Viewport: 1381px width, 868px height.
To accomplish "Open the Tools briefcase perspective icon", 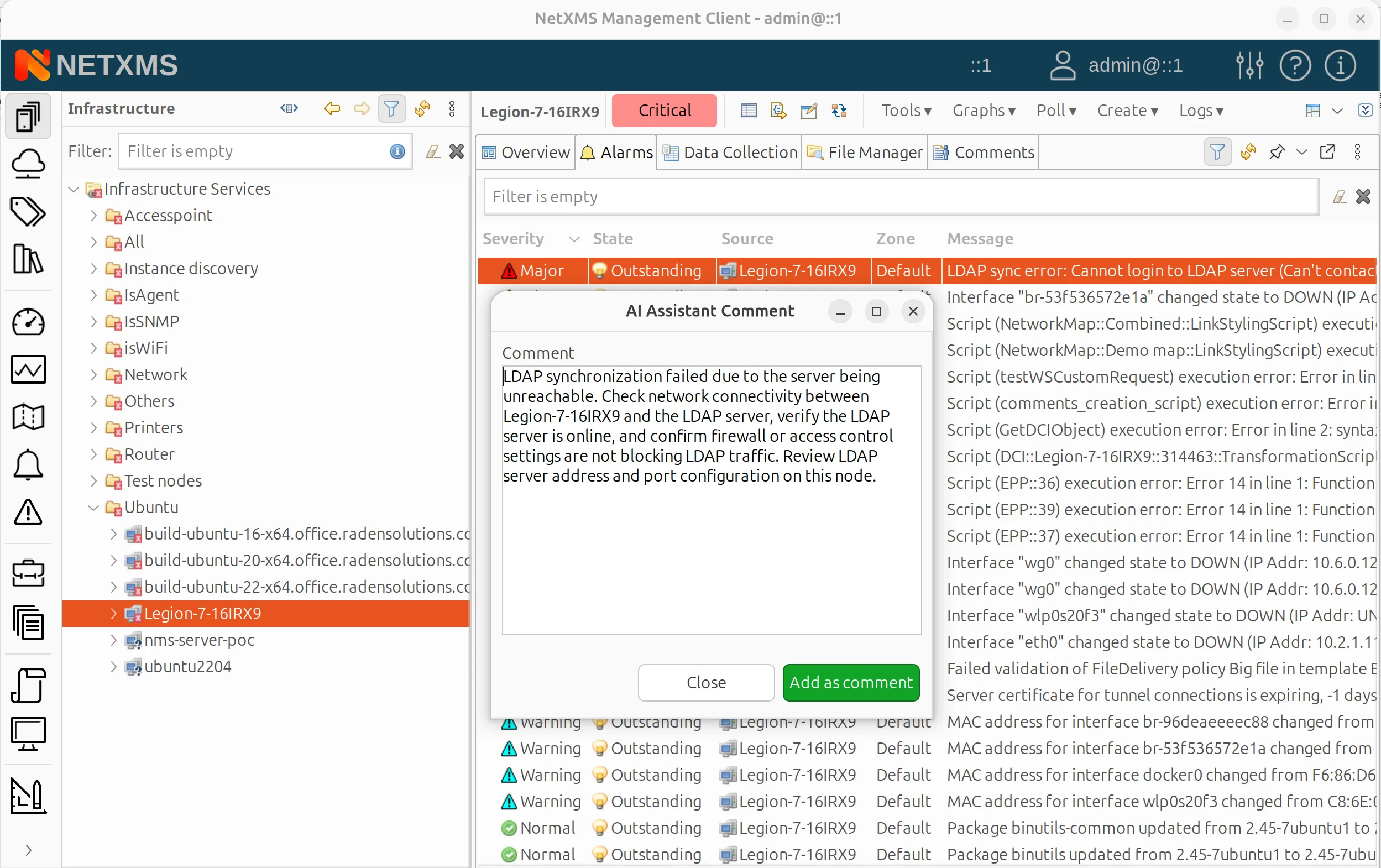I will click(28, 573).
